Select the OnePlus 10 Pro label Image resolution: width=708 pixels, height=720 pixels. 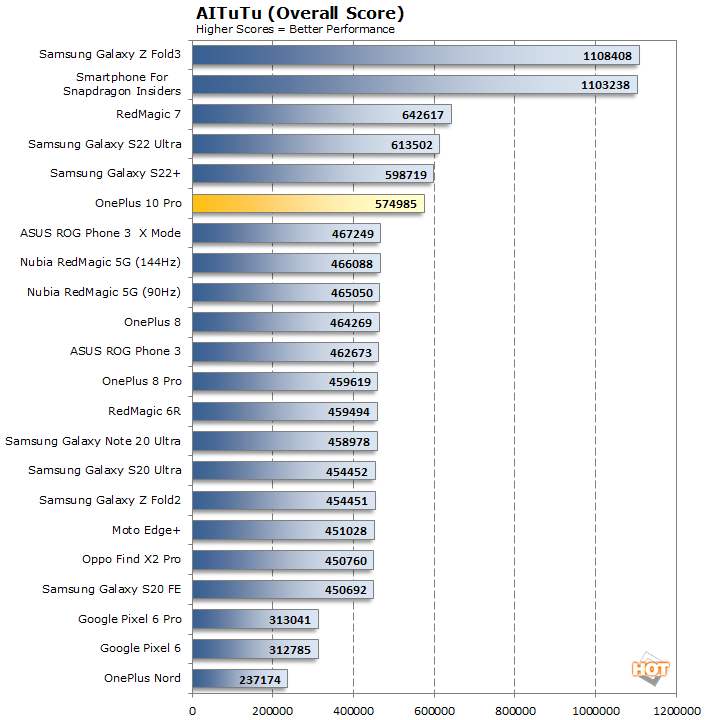tap(138, 203)
